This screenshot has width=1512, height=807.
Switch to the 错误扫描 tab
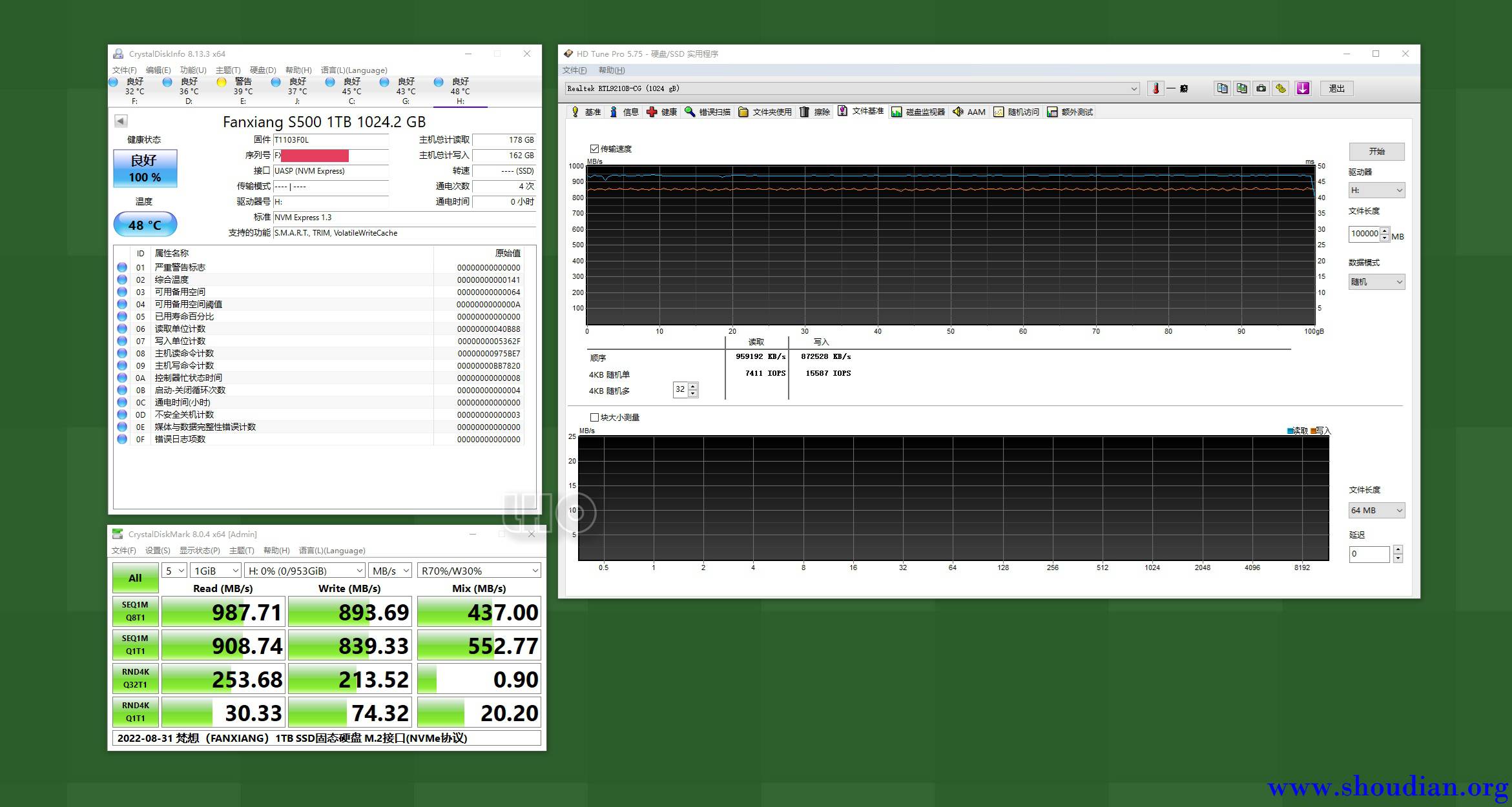[x=708, y=112]
